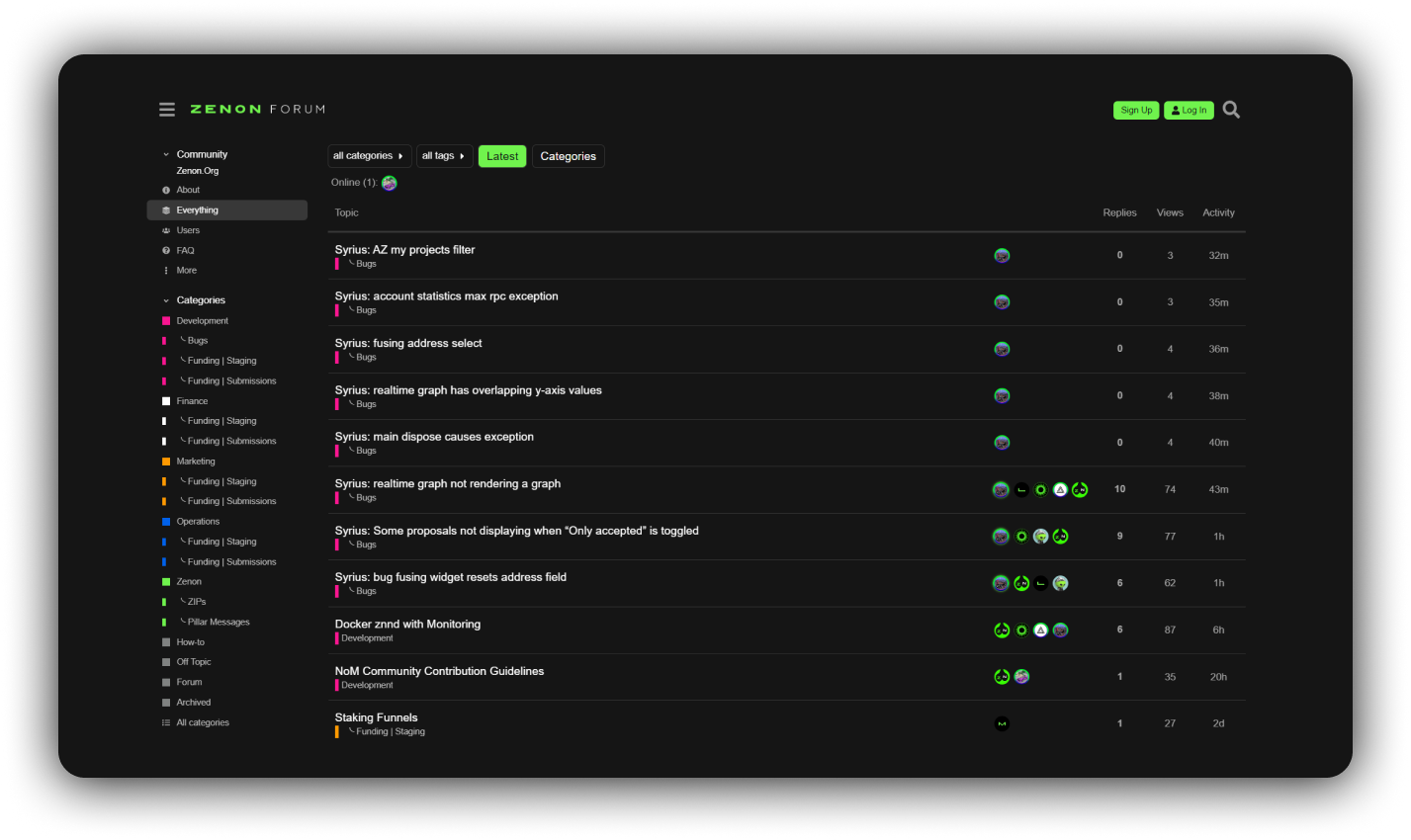Click the pink Development category swatch
1411x840 pixels.
166,321
